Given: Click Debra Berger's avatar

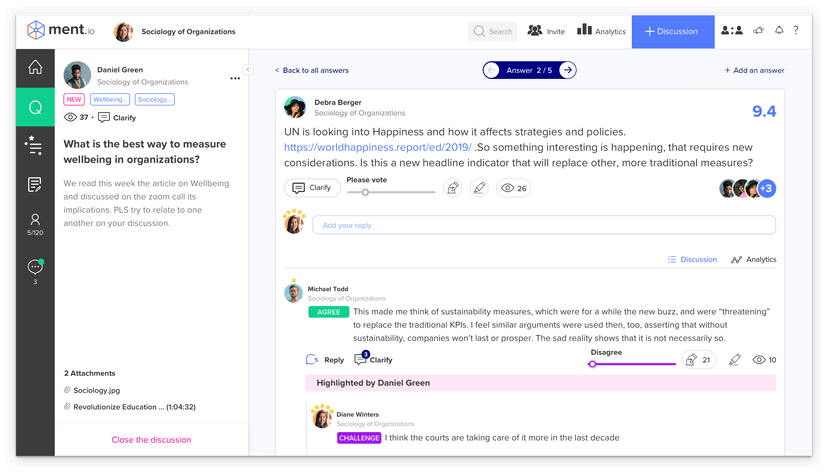Looking at the screenshot, I should [295, 107].
